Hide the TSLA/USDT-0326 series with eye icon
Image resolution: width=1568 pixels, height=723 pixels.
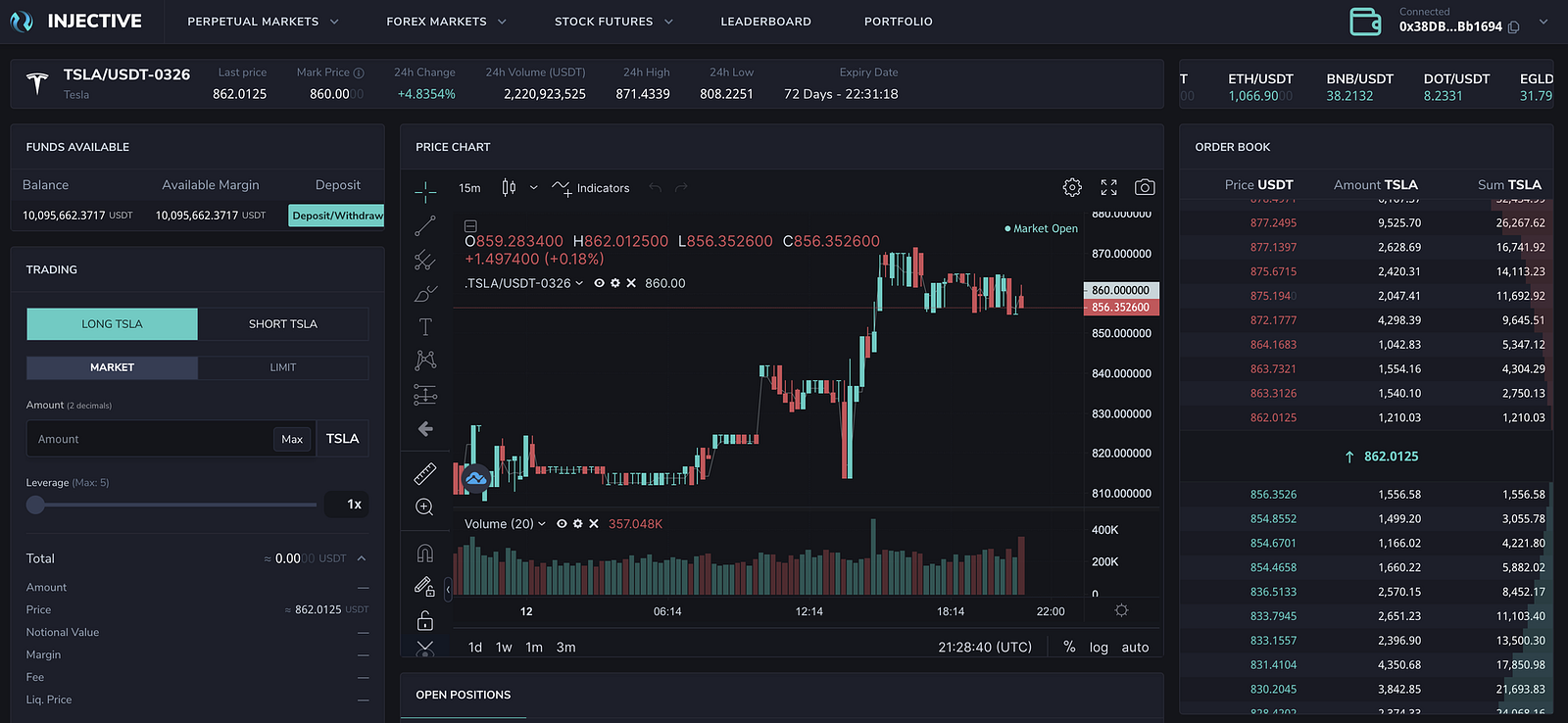[x=599, y=283]
